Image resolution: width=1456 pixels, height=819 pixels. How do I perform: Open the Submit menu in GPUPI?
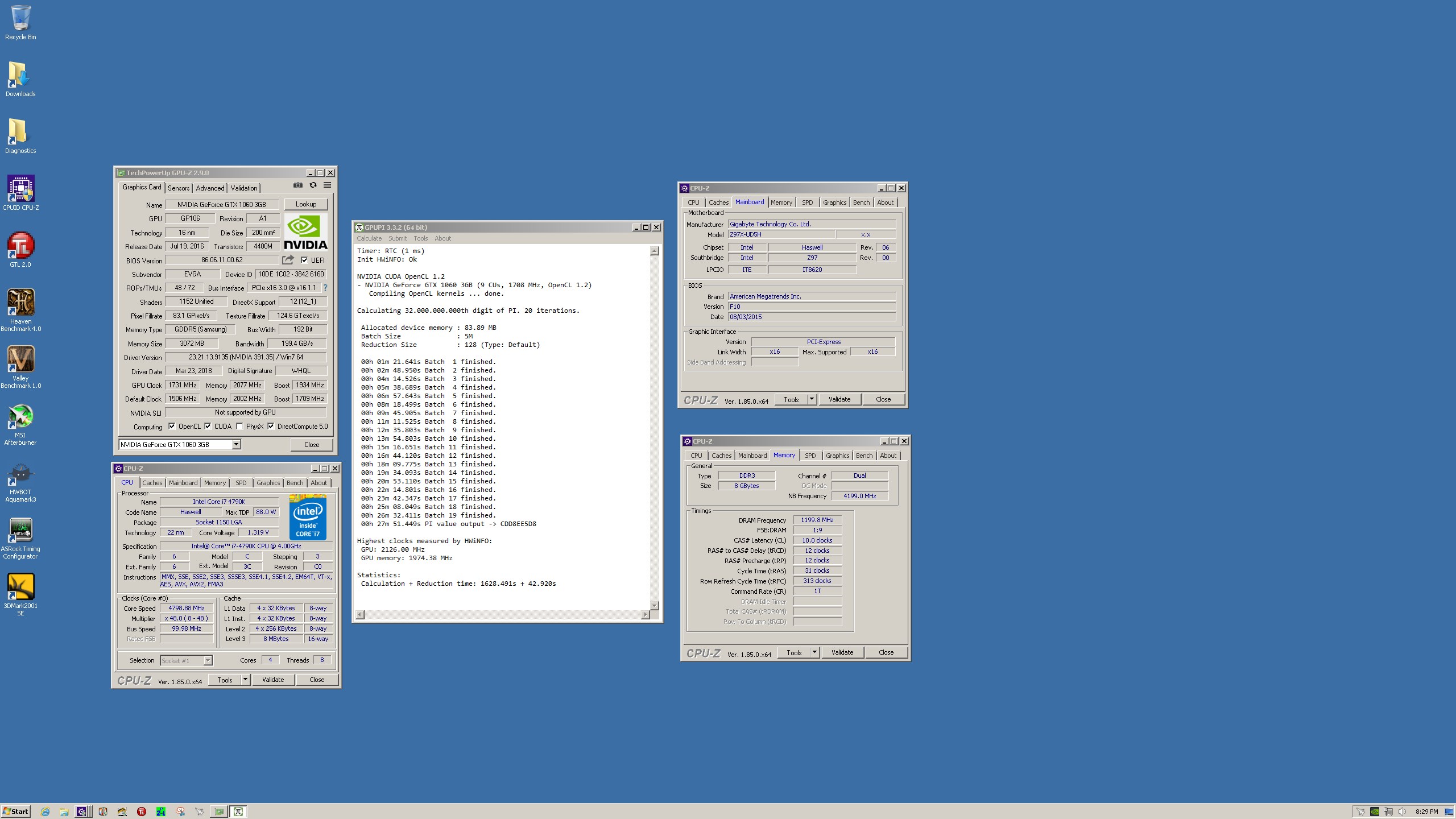[398, 238]
